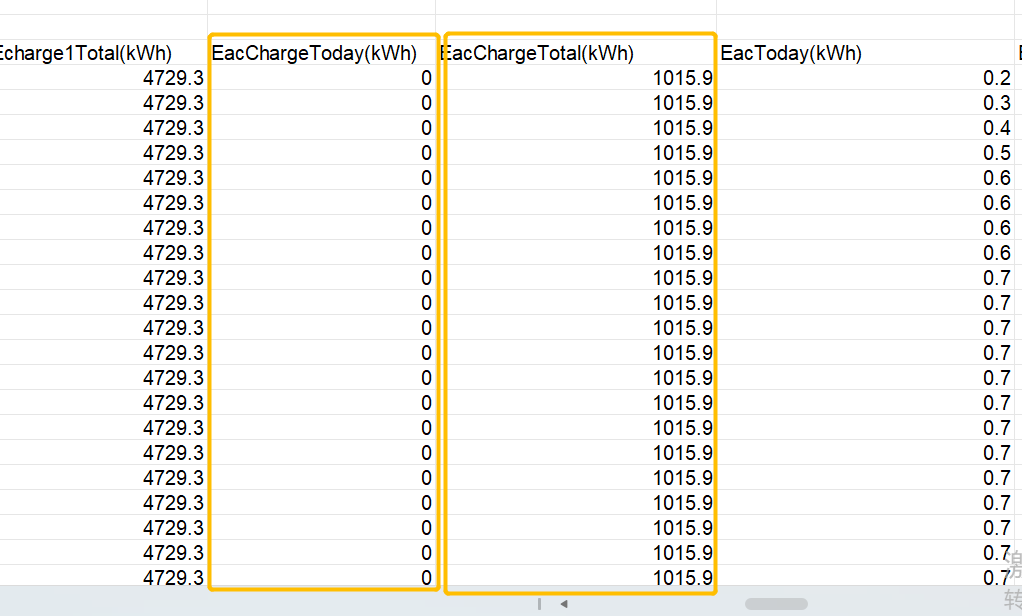Image resolution: width=1022 pixels, height=616 pixels.
Task: Select the cell containing 0.2 in EacToday
Action: coord(866,78)
